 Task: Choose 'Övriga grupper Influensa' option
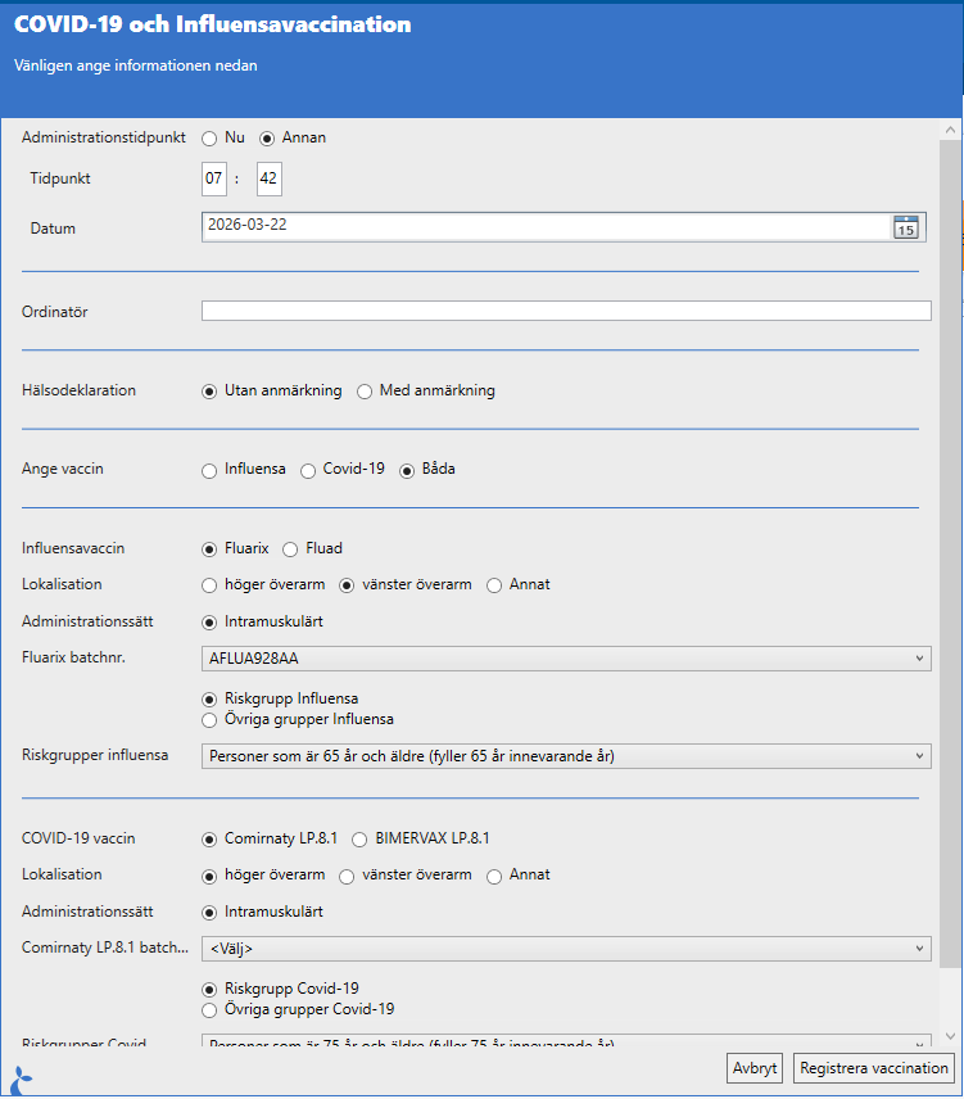tap(209, 720)
